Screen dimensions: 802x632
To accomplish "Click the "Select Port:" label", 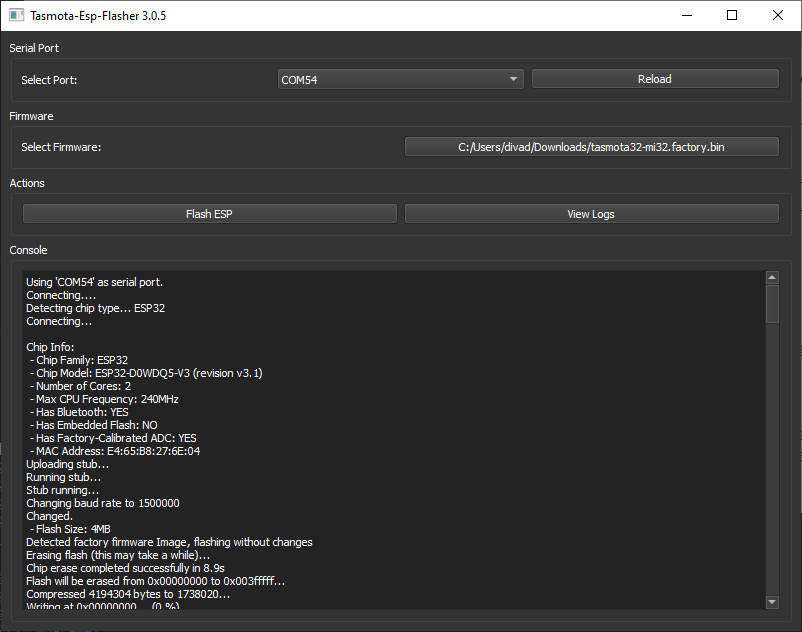I will (49, 80).
